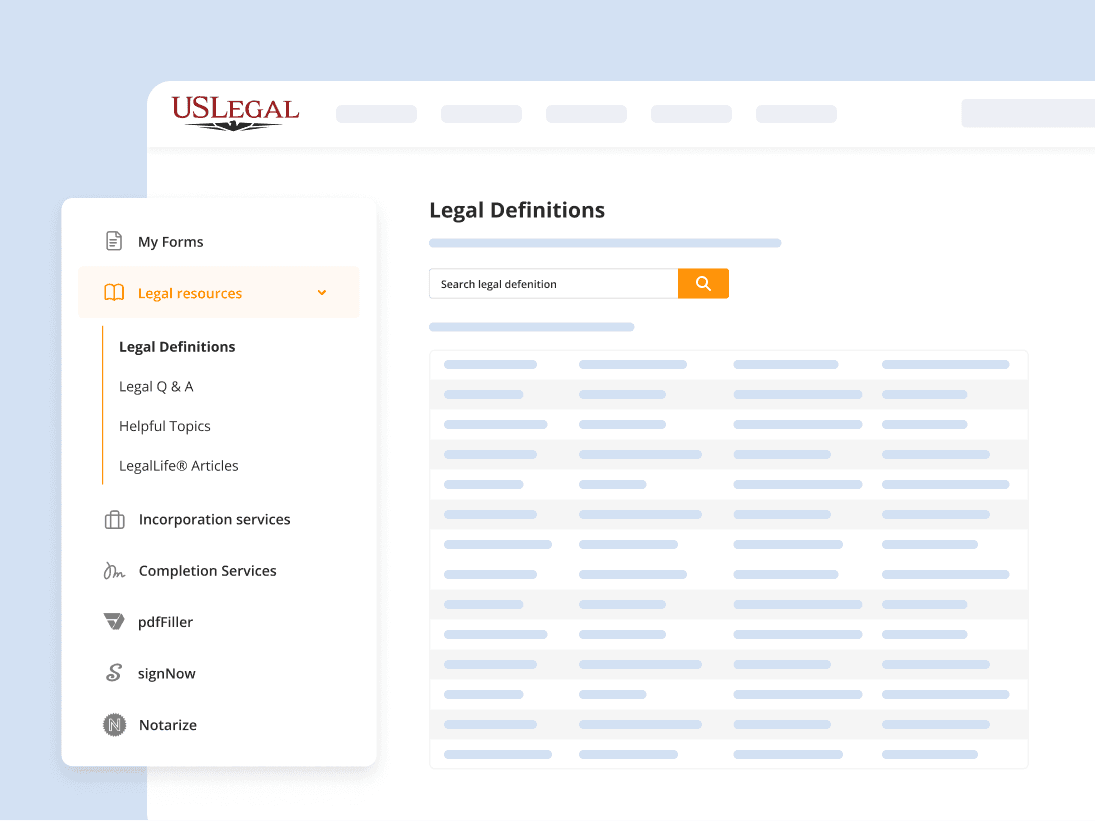Click the Notarize logo icon
This screenshot has width=1095, height=821.
(114, 725)
